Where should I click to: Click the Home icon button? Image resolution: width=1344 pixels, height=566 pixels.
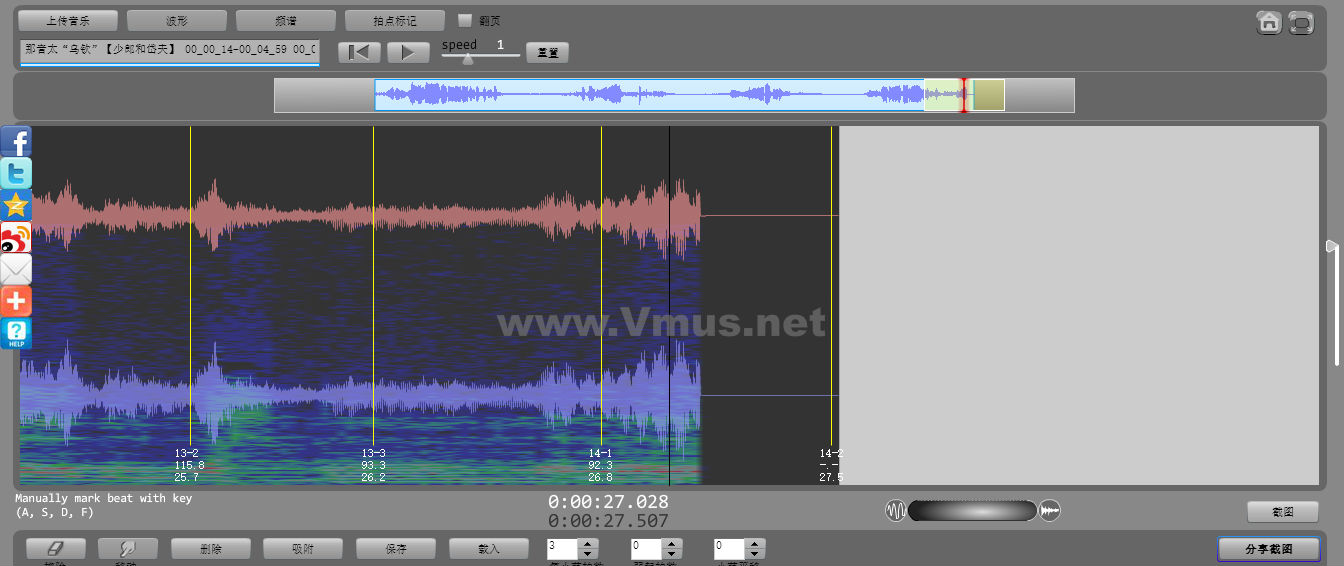click(1269, 22)
